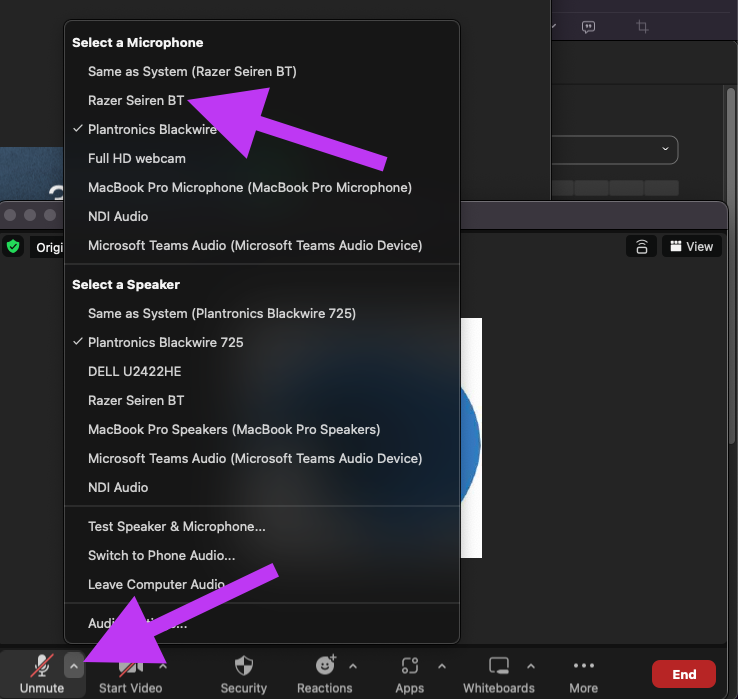Select MacBook Pro Speakers output
Viewport: 738px width, 699px height.
coord(262,429)
